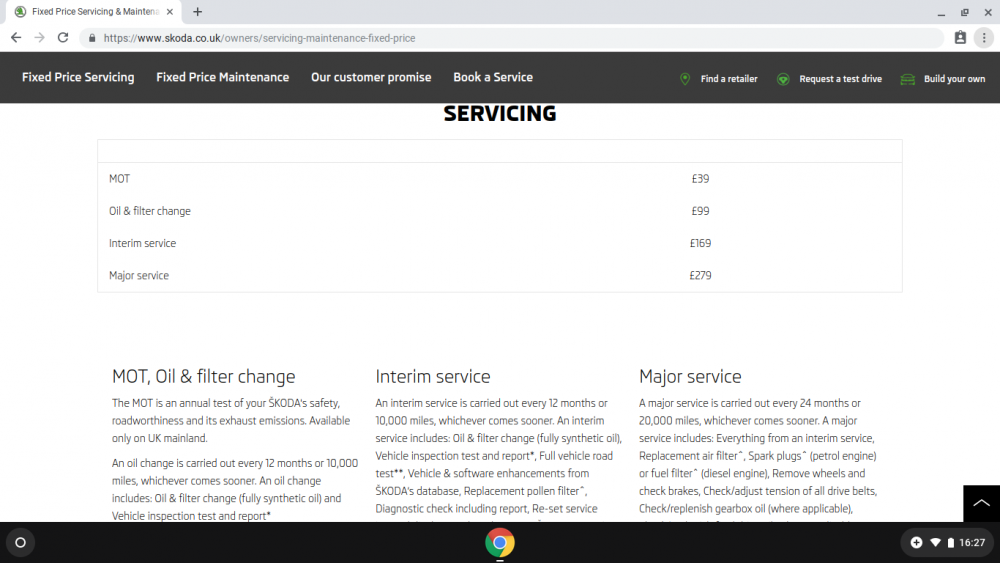Click the Find a retailer pin icon
The image size is (1000, 563).
pyautogui.click(x=684, y=78)
